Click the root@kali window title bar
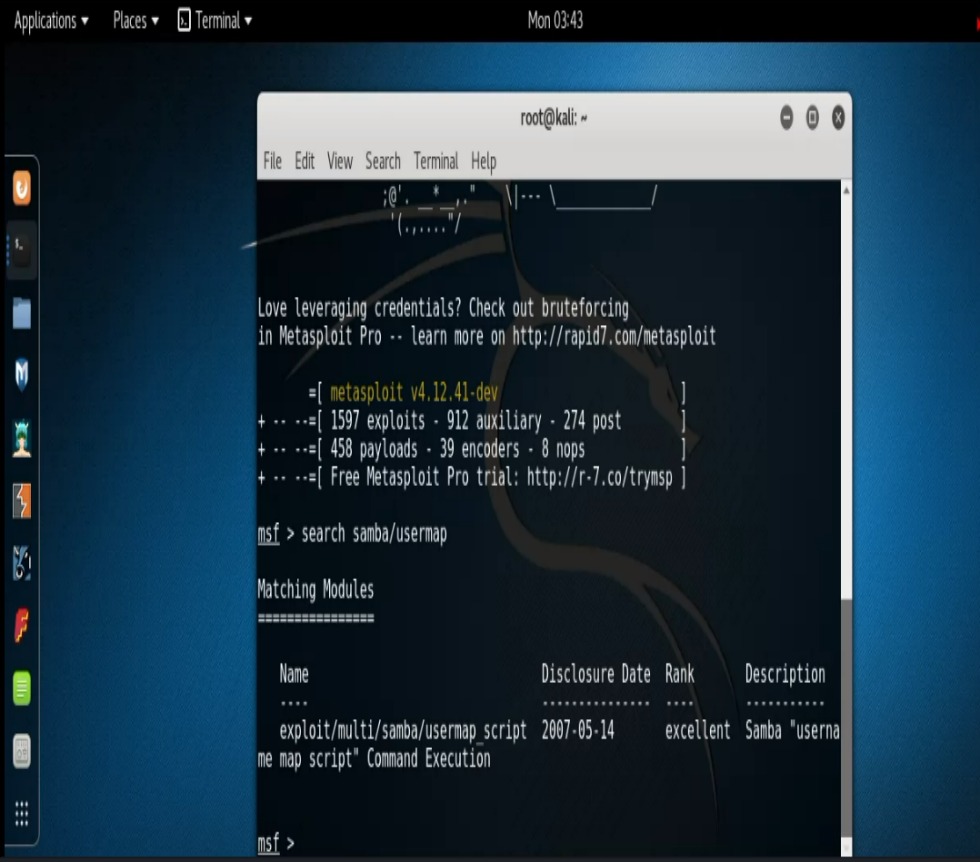 coord(554,118)
